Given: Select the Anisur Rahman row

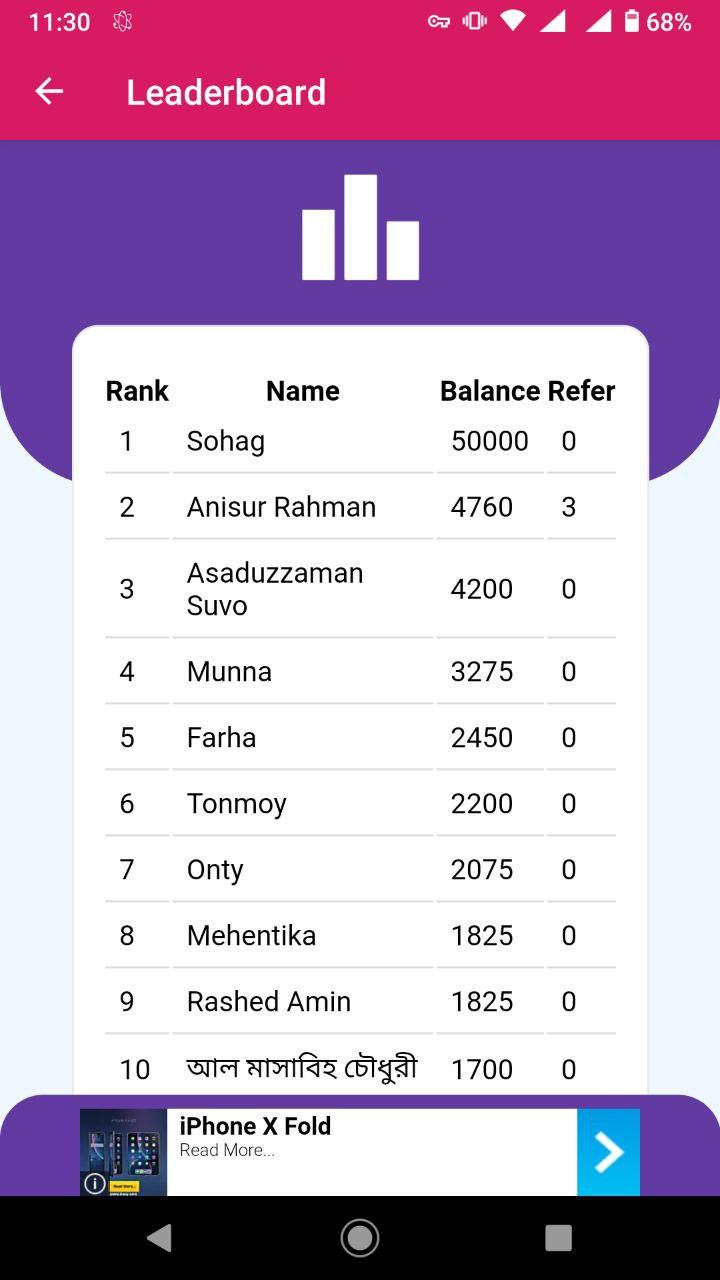Looking at the screenshot, I should click(360, 507).
